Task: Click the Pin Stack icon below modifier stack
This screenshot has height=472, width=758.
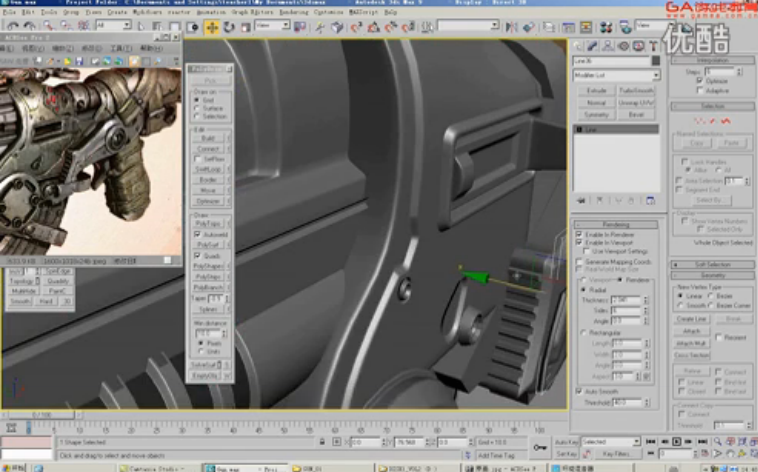Action: (581, 200)
